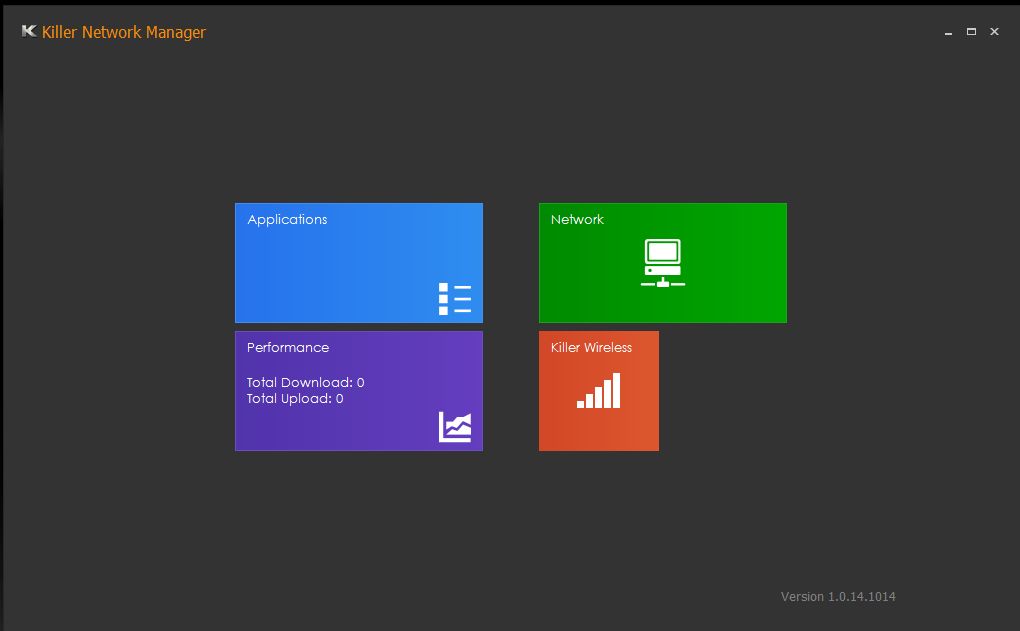The height and width of the screenshot is (631, 1020).
Task: Select the Total Download: 0 text
Action: (x=305, y=383)
